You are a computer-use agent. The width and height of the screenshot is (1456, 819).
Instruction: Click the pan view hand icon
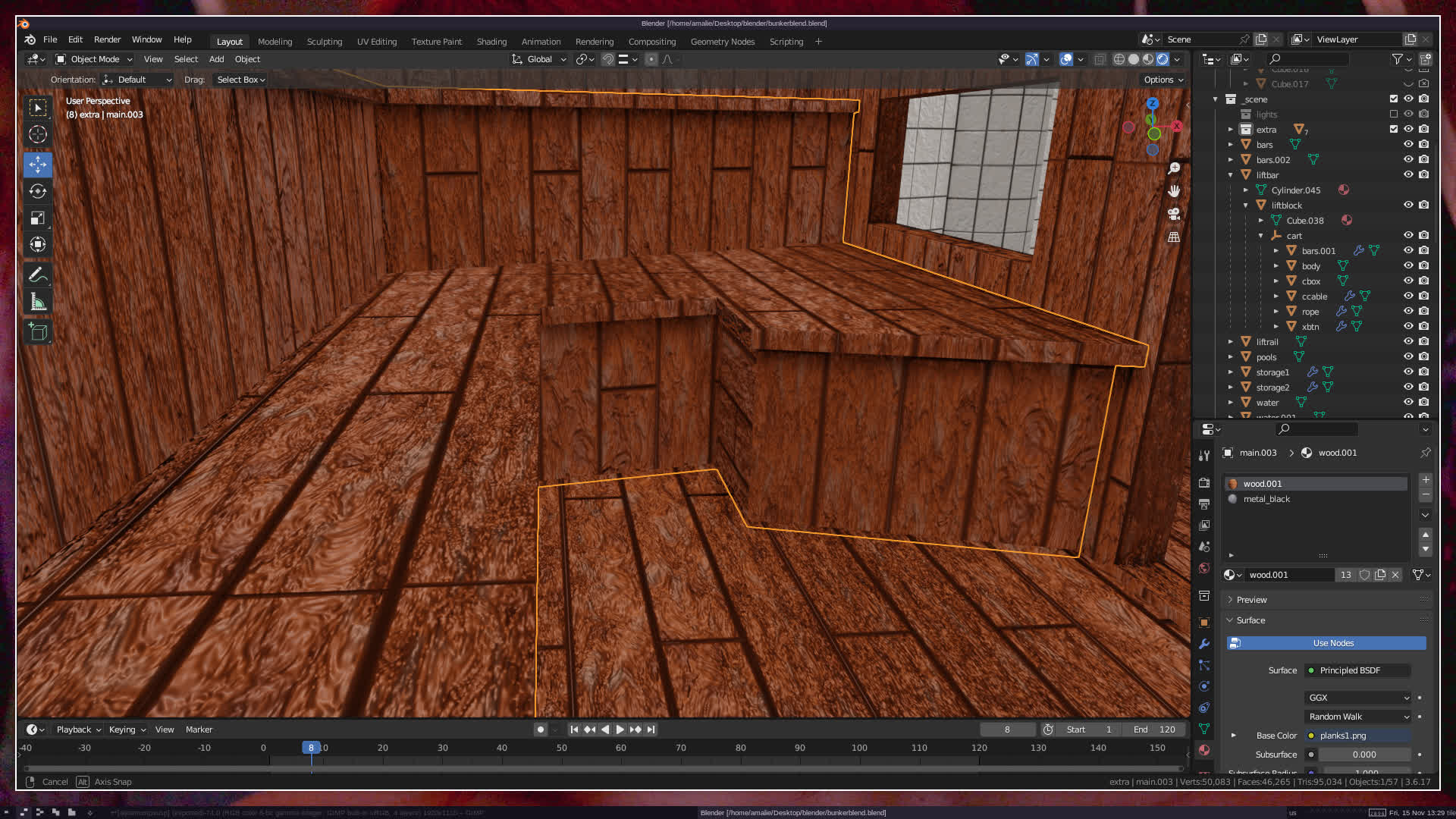tap(1174, 191)
